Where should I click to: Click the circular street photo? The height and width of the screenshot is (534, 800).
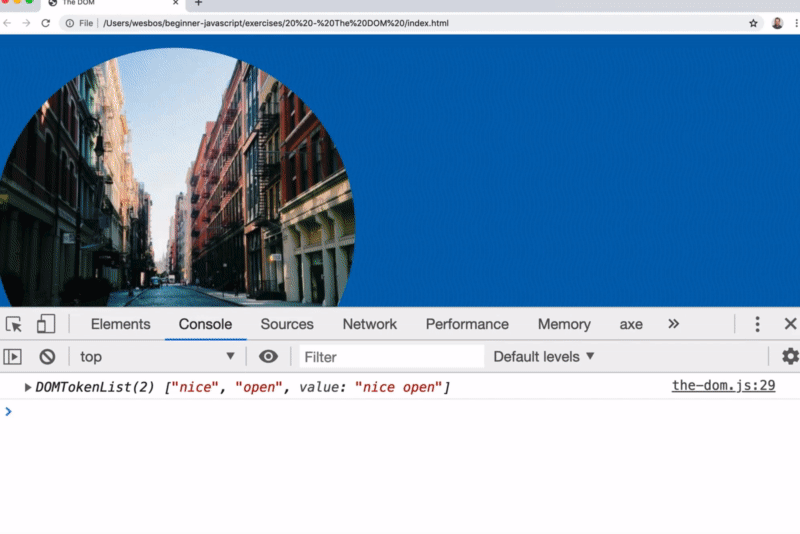click(175, 180)
